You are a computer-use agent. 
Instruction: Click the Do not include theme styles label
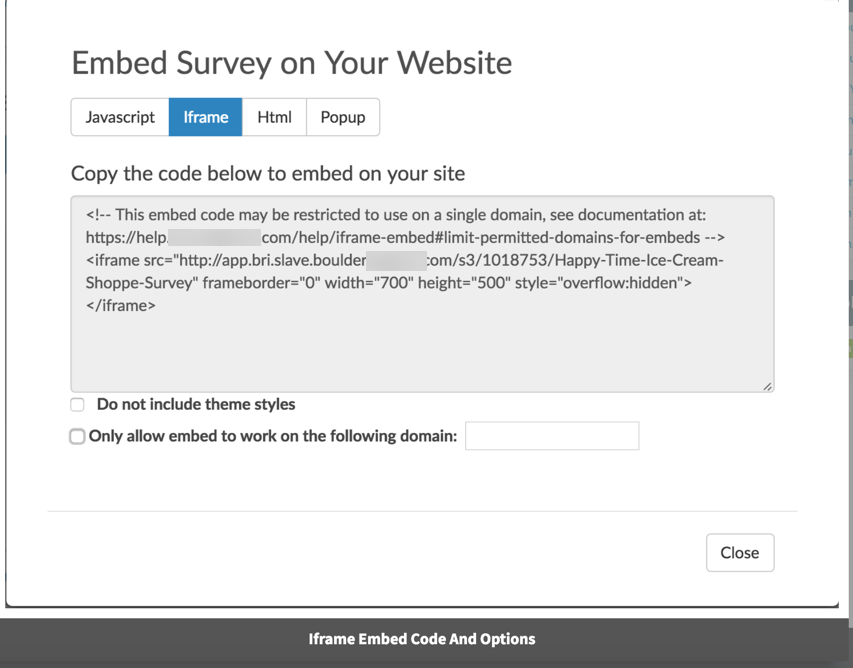[x=196, y=405]
